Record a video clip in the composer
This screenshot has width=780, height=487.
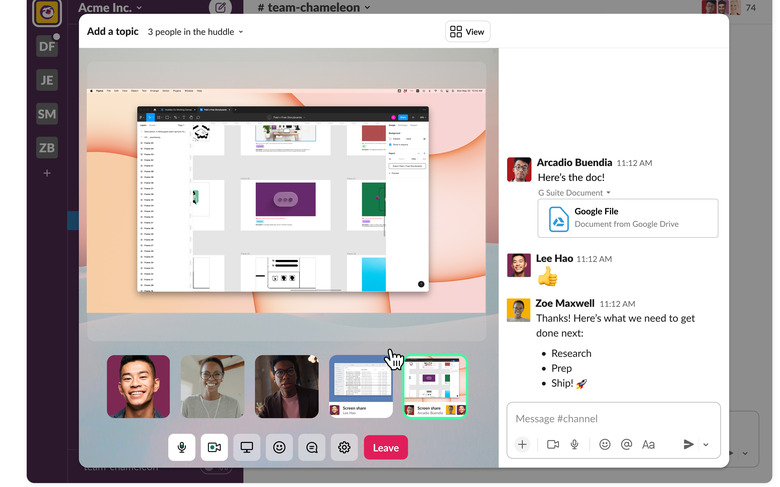tap(553, 444)
